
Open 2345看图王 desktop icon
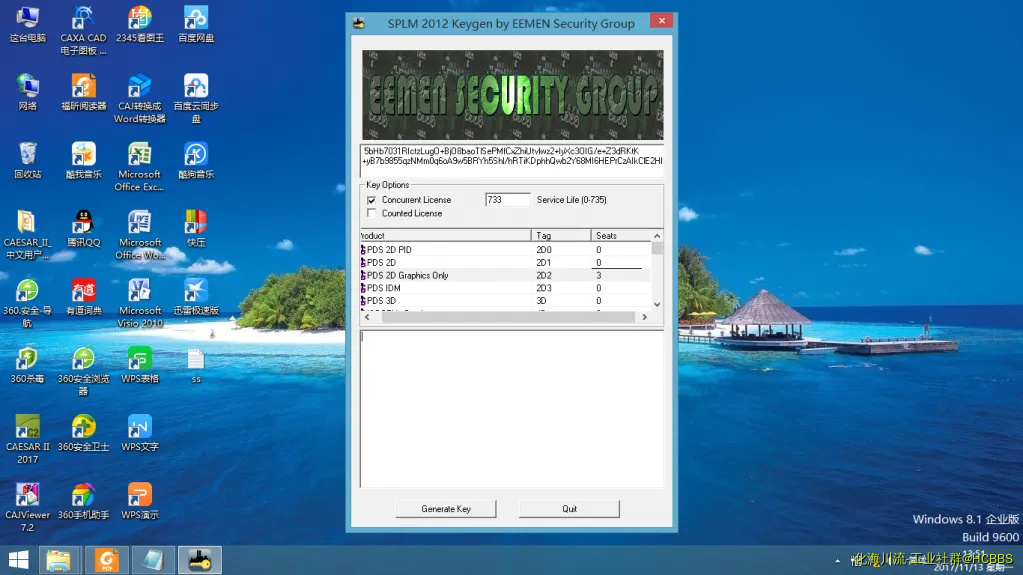click(x=140, y=24)
